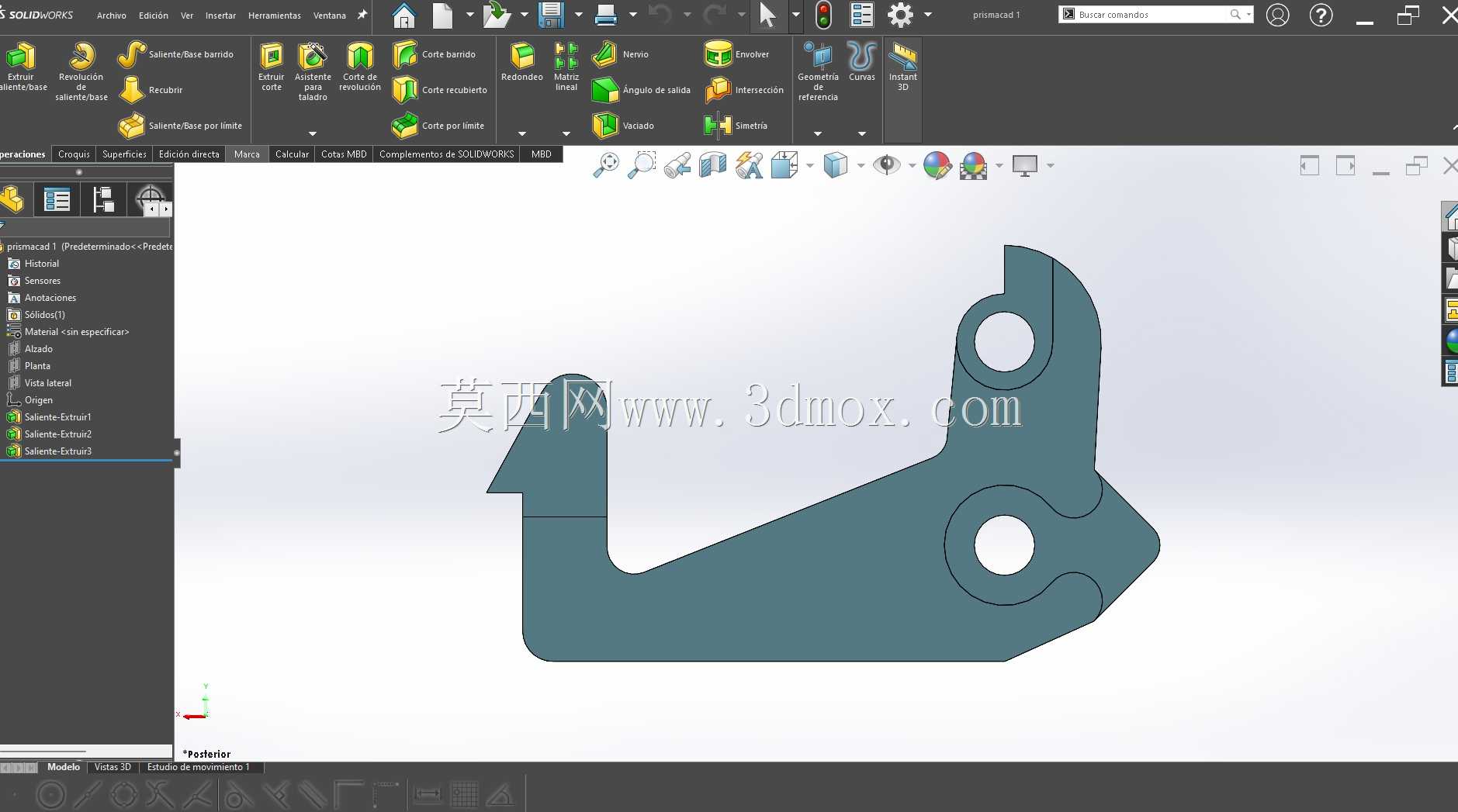Use the Vaciado shell tool
Screen dimensions: 1458x812
pyautogui.click(x=623, y=126)
